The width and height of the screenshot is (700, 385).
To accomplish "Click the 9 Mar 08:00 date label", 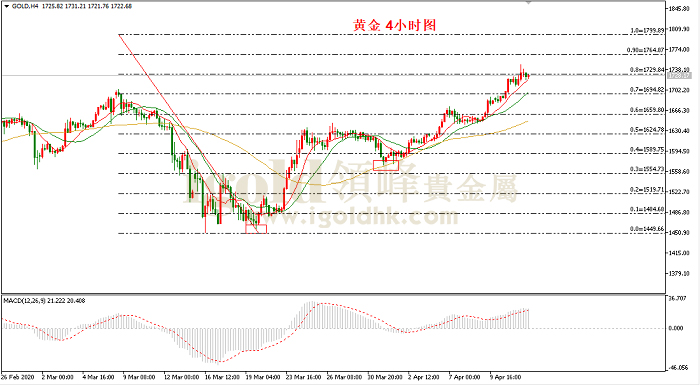I will click(139, 377).
